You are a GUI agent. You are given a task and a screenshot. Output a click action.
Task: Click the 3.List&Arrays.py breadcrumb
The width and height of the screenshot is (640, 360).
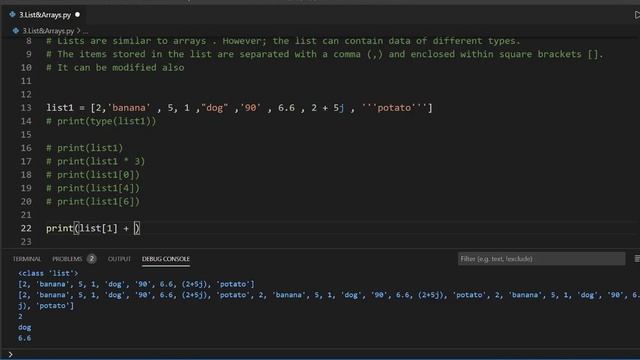point(48,31)
